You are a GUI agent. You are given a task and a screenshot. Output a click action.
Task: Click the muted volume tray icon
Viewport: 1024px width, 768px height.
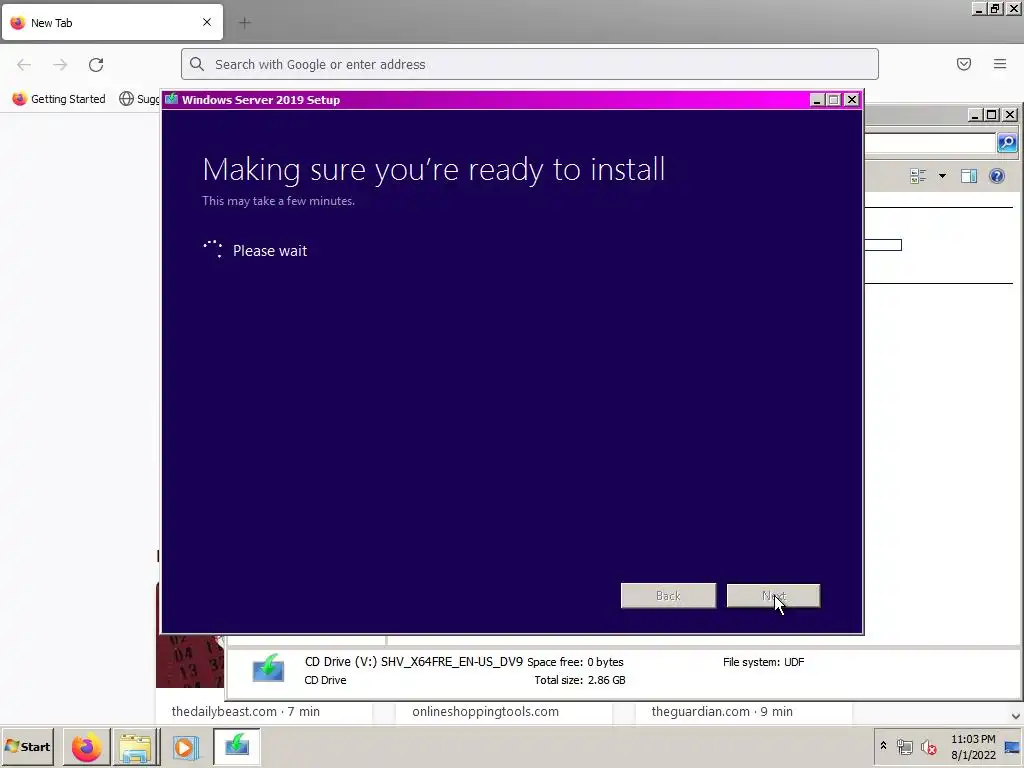click(928, 746)
